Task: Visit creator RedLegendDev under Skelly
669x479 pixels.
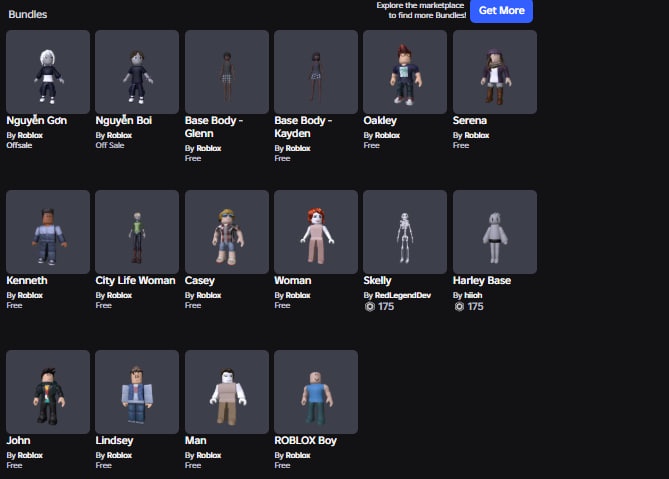Action: coord(403,295)
